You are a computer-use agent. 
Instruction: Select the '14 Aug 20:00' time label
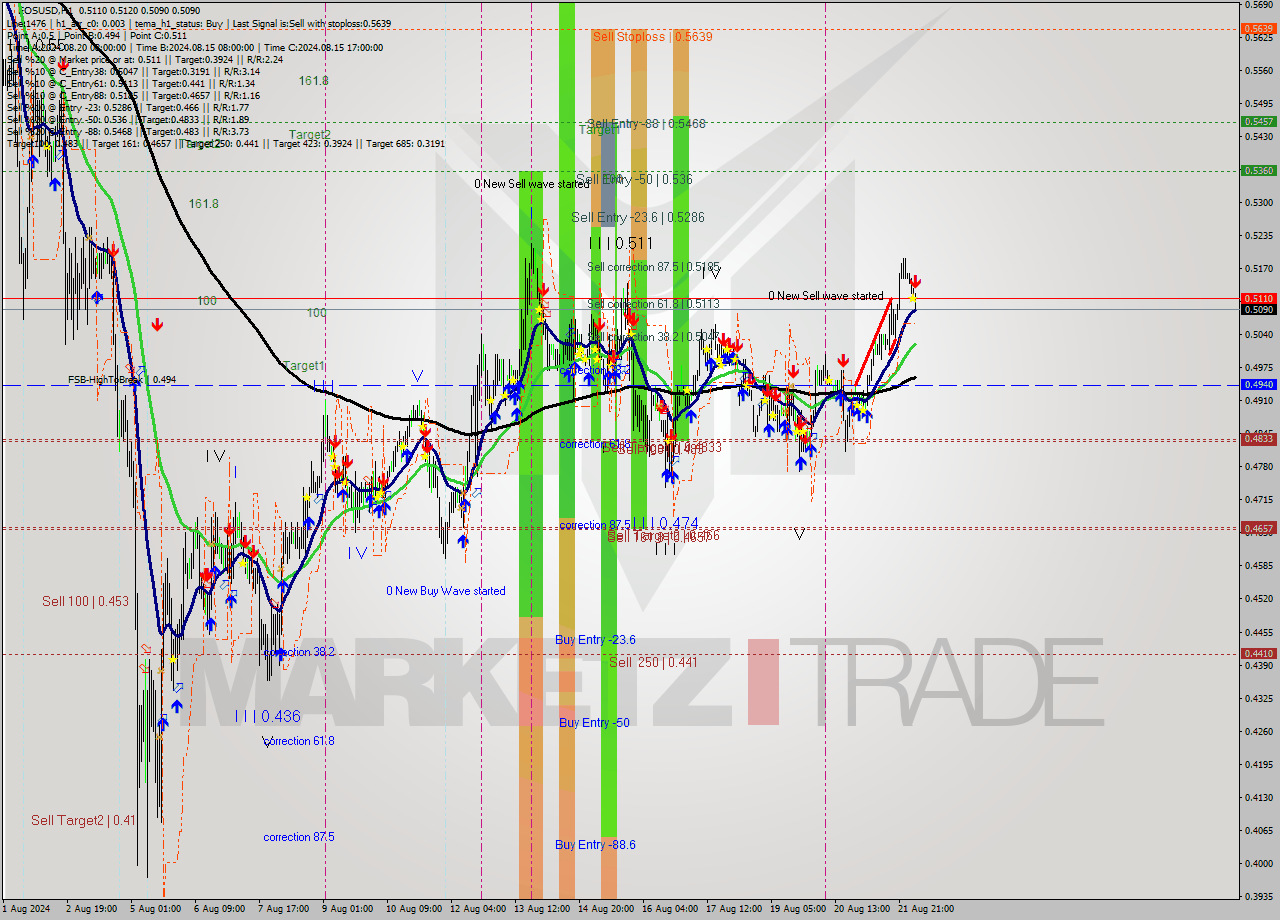coord(606,909)
